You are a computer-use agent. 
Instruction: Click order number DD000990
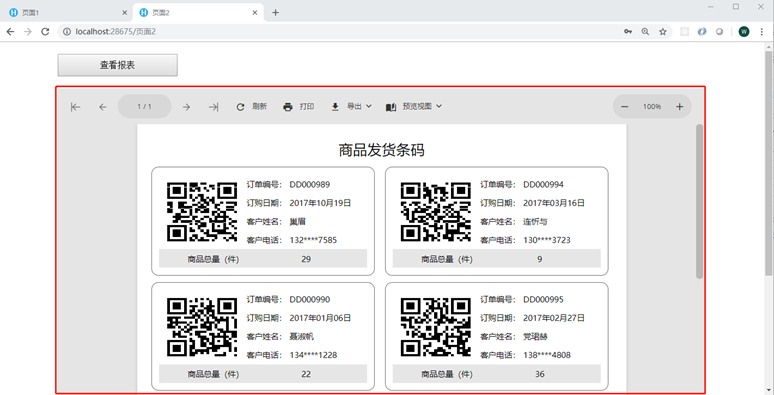[x=310, y=300]
